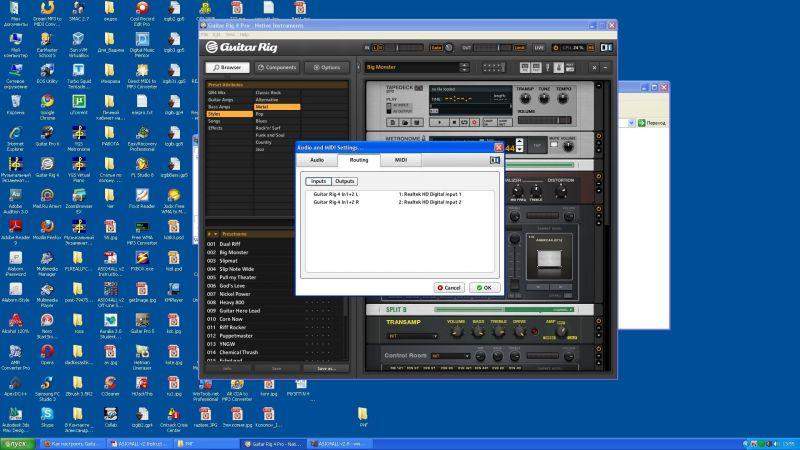Select Inputs routing tab
800x450 pixels.
pyautogui.click(x=318, y=181)
